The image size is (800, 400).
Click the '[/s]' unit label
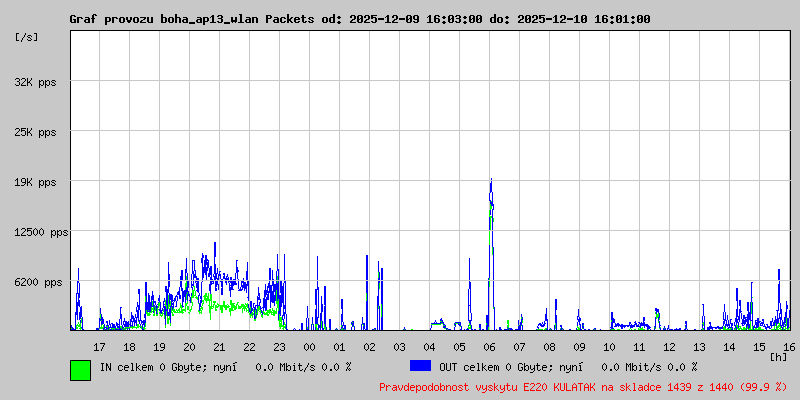[x=27, y=37]
